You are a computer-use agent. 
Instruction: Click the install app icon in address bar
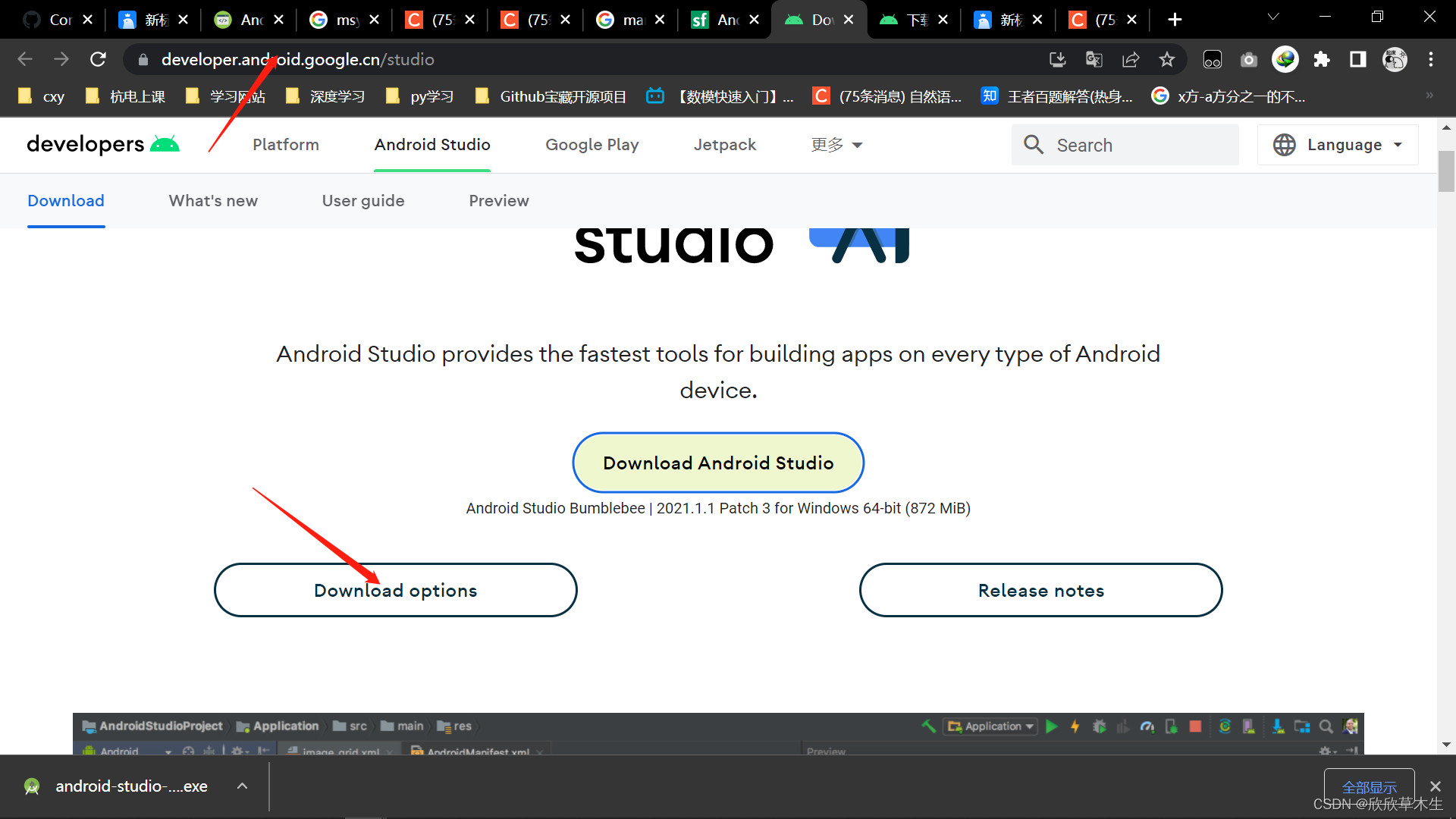coord(1057,59)
